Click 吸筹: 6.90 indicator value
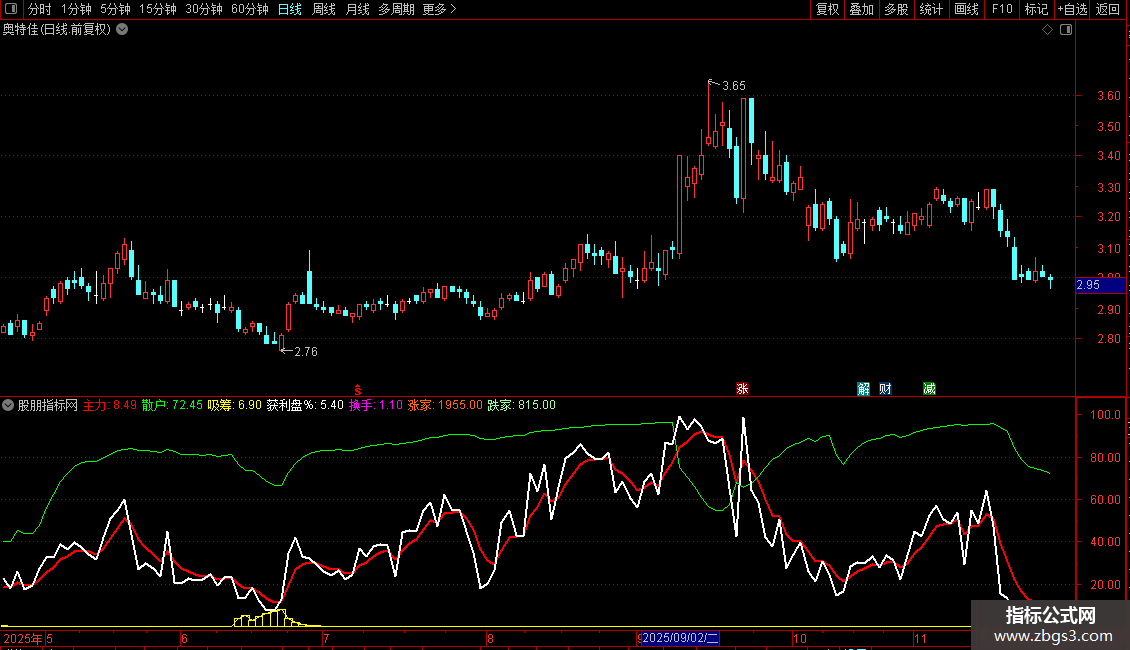The height and width of the screenshot is (650, 1130). point(234,405)
